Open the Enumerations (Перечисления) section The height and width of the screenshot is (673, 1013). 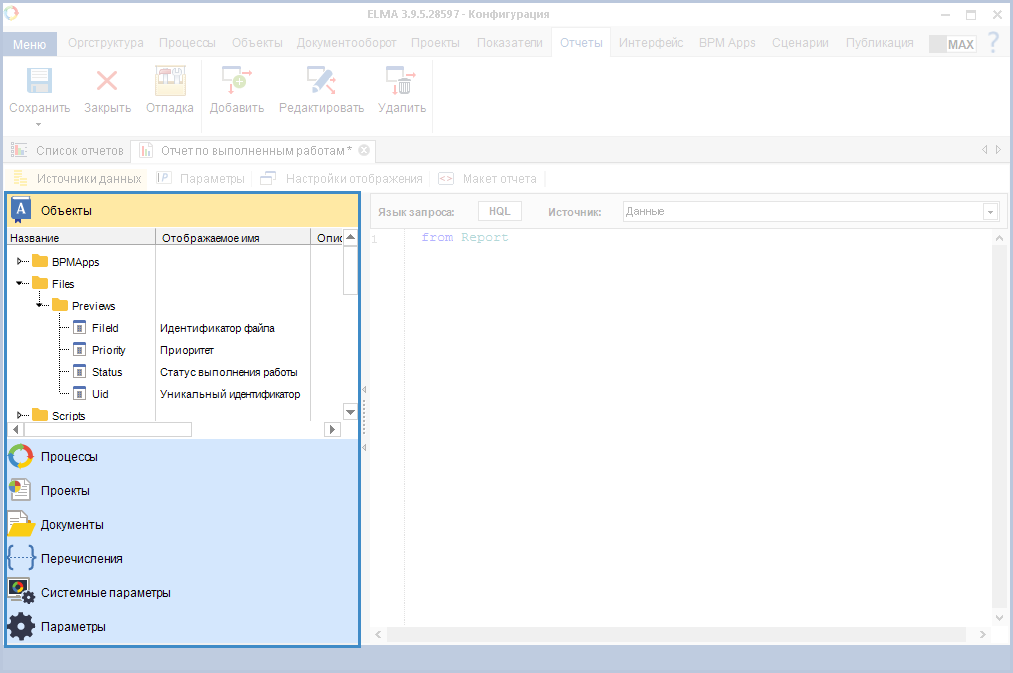[x=81, y=559]
